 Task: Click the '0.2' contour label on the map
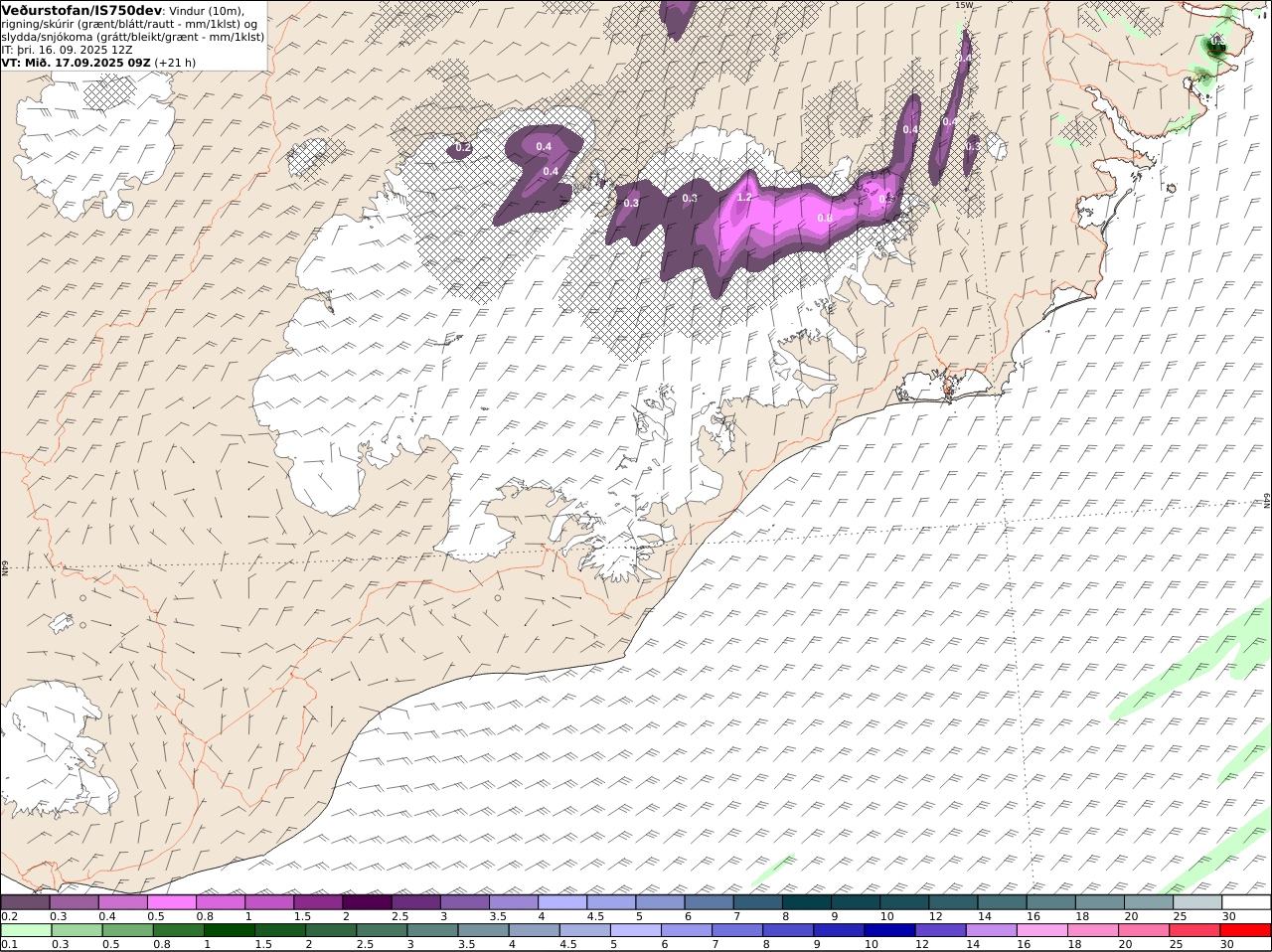click(462, 148)
